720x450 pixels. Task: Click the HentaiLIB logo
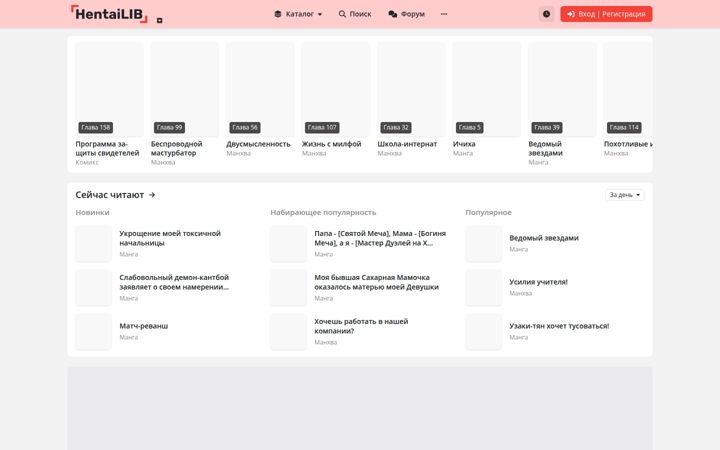109,14
